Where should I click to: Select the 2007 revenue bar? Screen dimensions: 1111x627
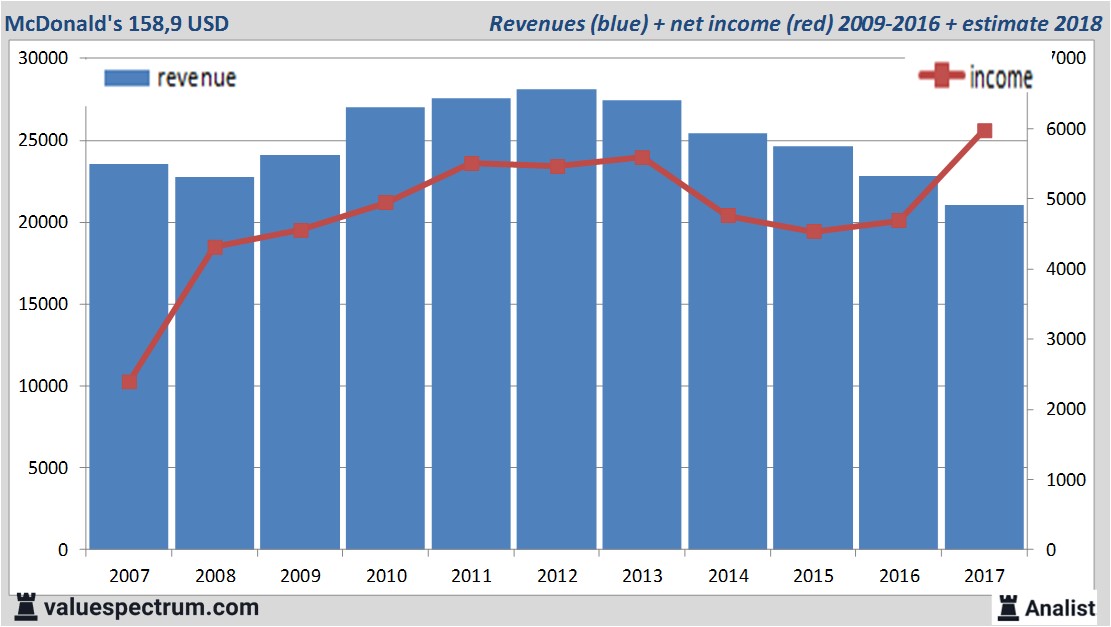[129, 356]
